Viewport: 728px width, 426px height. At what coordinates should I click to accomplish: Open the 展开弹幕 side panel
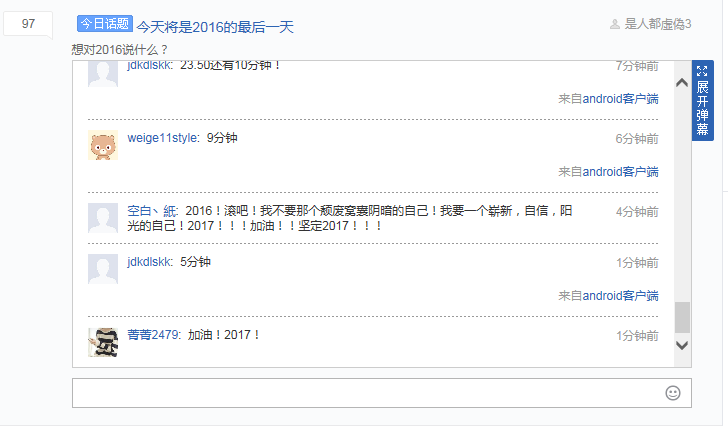702,100
